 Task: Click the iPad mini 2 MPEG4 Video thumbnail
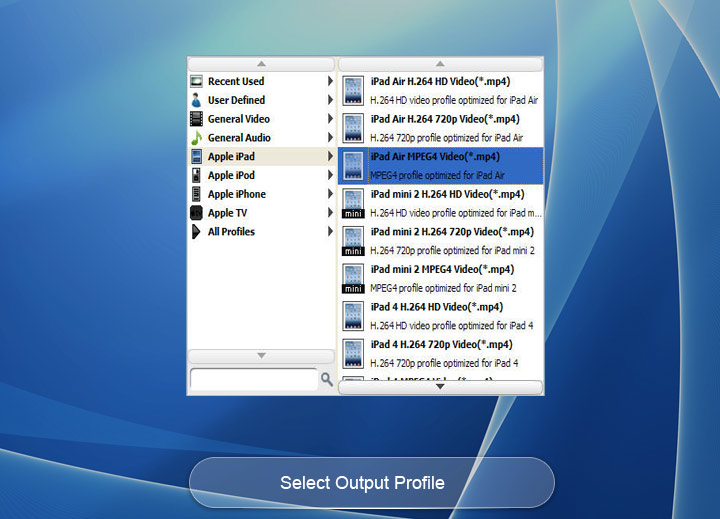click(x=353, y=279)
